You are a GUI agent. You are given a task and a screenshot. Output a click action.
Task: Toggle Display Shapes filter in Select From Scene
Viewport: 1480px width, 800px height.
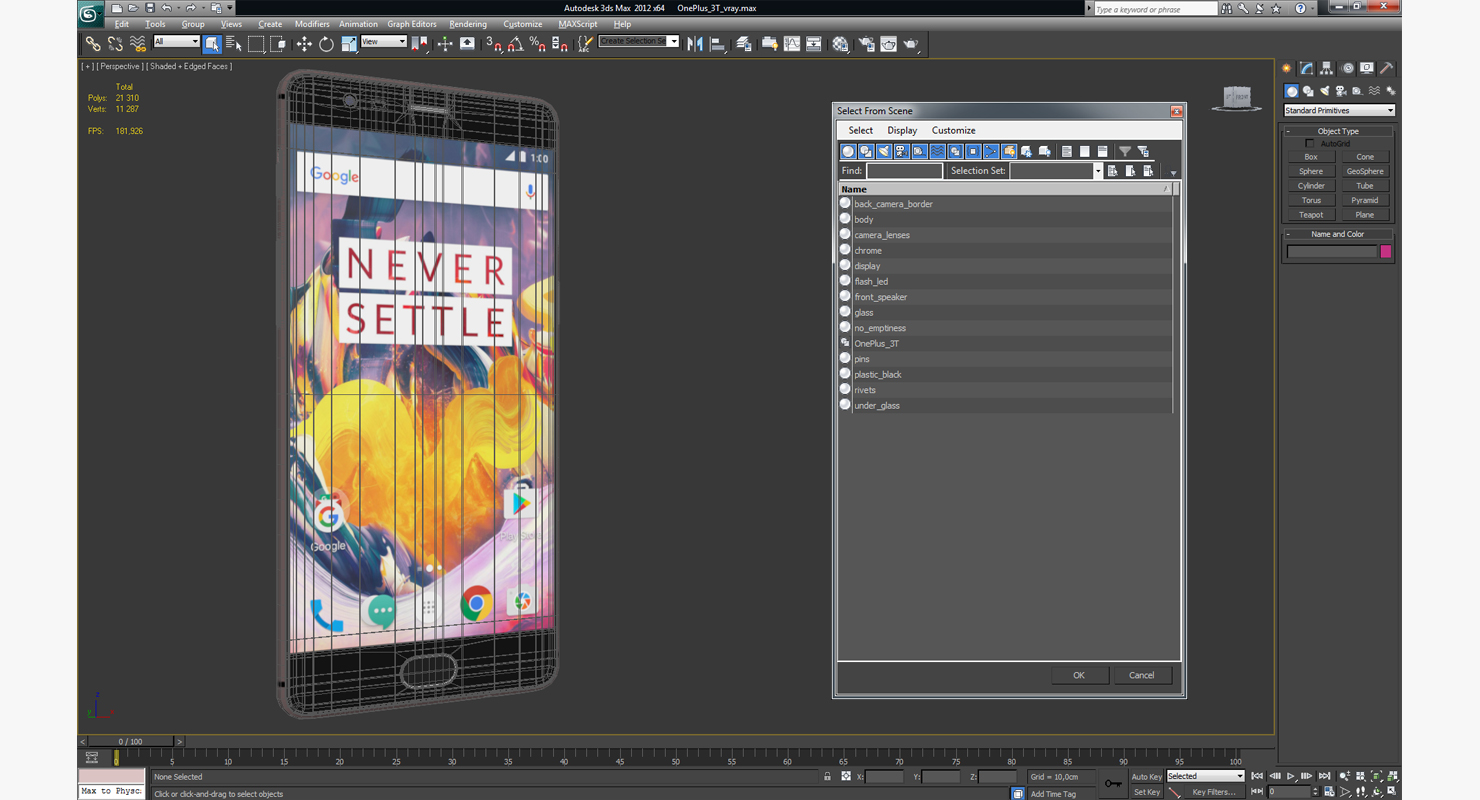click(866, 151)
